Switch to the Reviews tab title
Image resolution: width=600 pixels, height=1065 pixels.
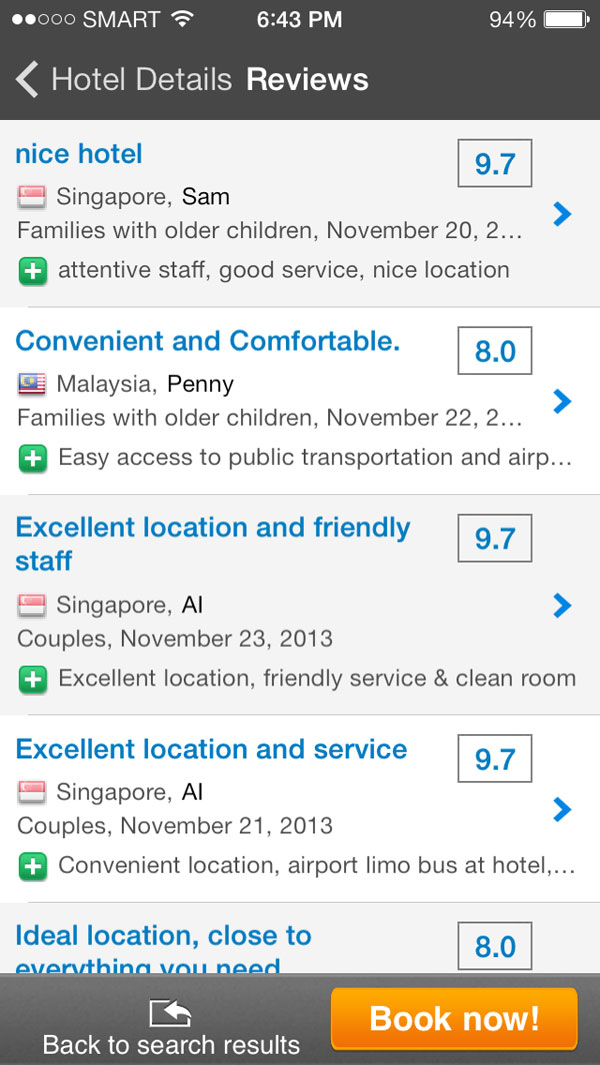pos(307,80)
